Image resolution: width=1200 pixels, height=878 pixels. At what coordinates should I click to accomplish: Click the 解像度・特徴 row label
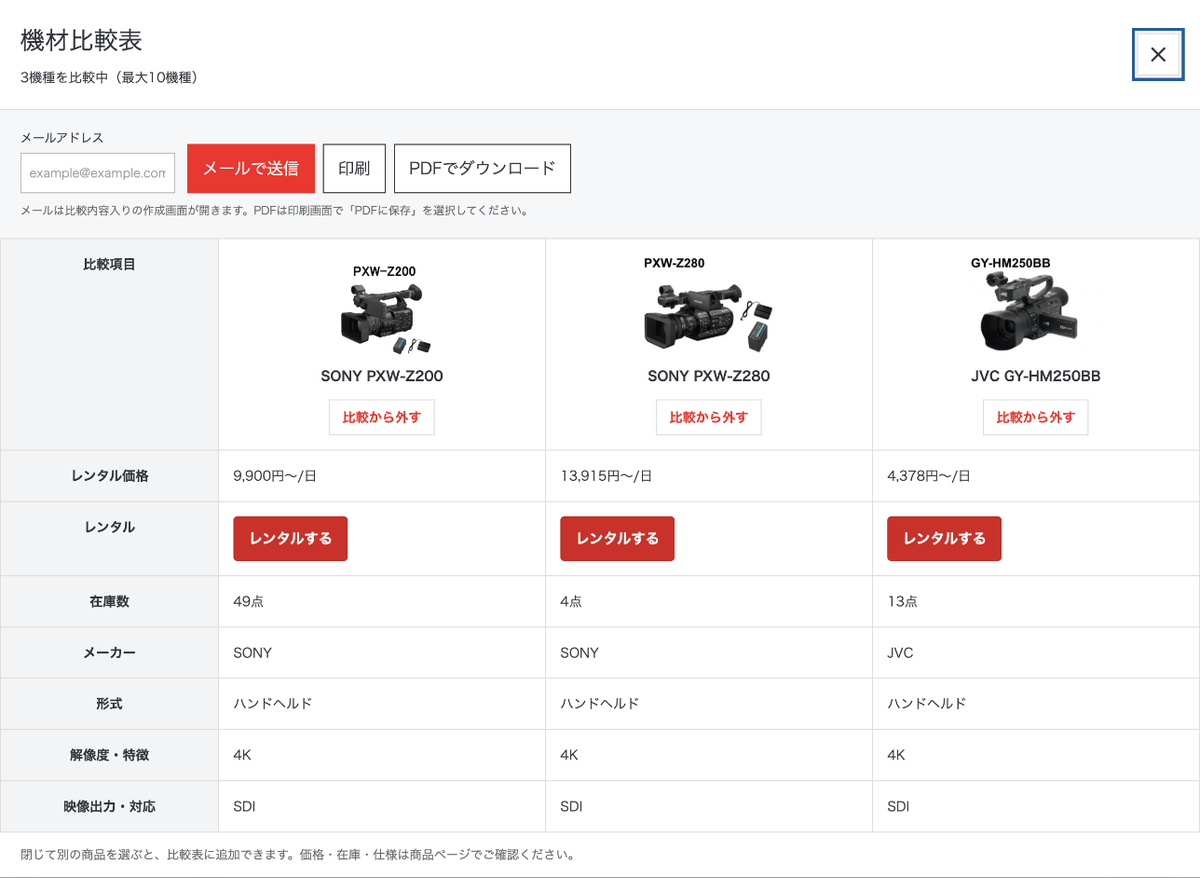[x=109, y=755]
